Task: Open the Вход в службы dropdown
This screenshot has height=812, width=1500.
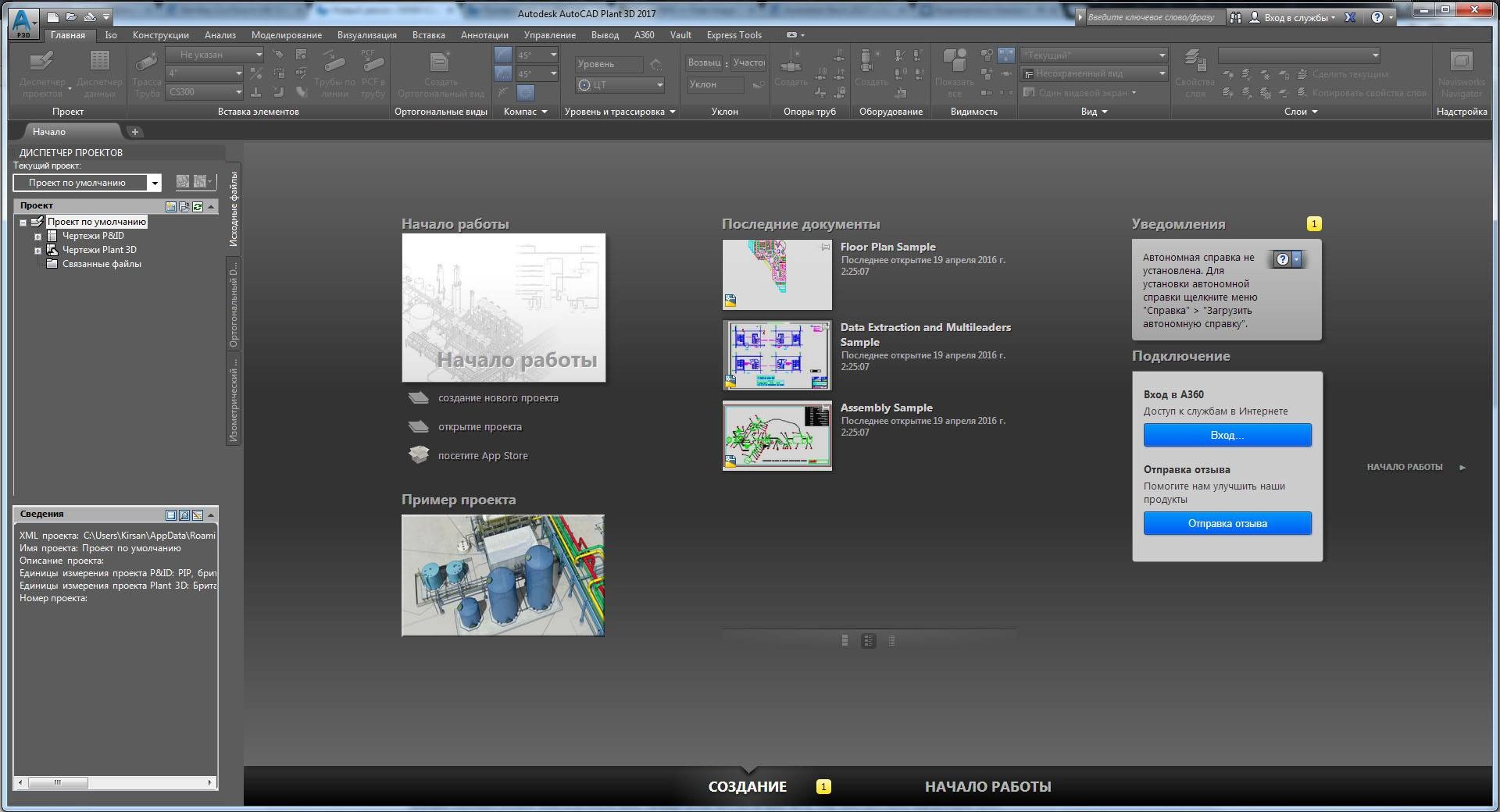Action: tap(1299, 17)
